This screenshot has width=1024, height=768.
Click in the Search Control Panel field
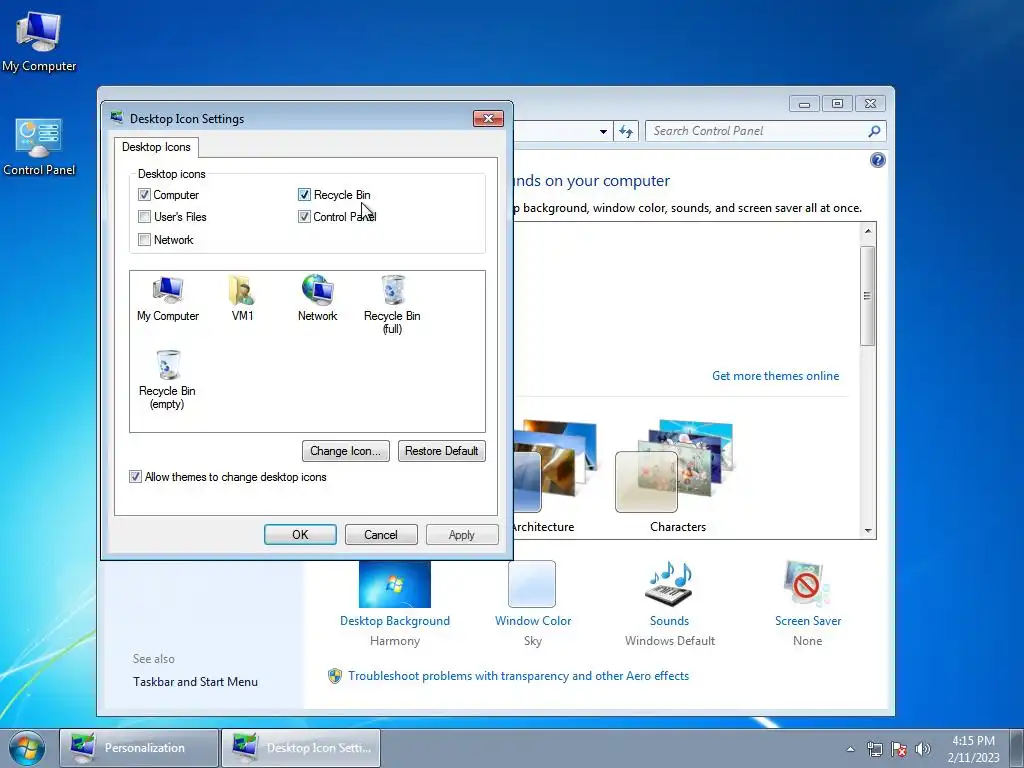(x=758, y=131)
